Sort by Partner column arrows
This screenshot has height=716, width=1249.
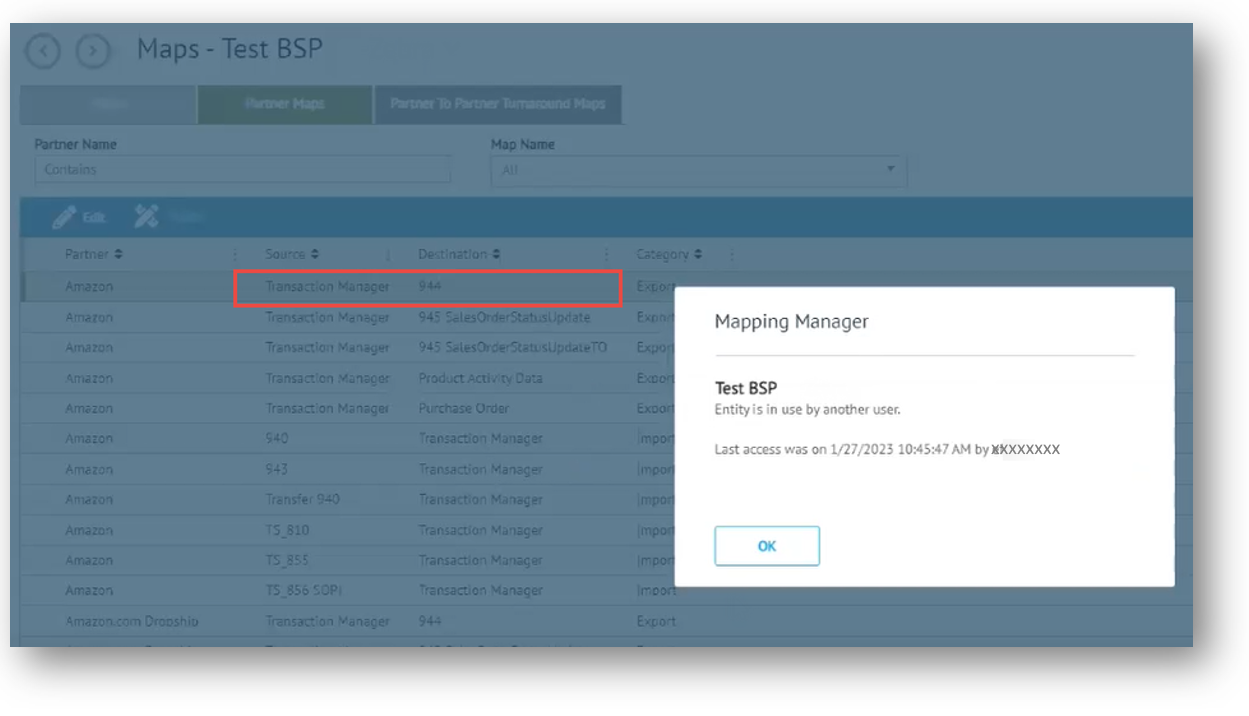119,255
